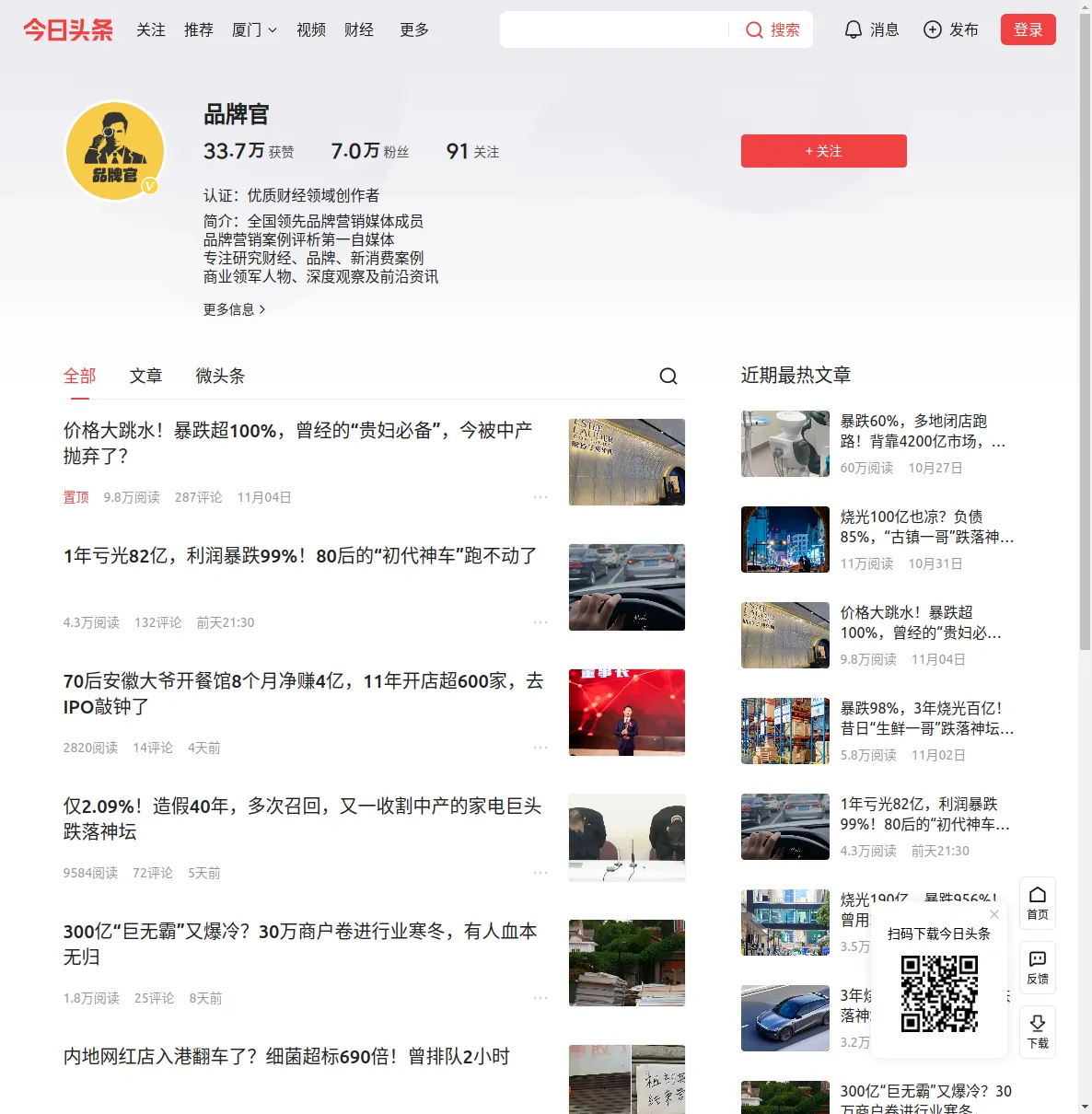Open more options for 1年亏光82亿 article
Screen dimensions: 1092x1114
540,622
